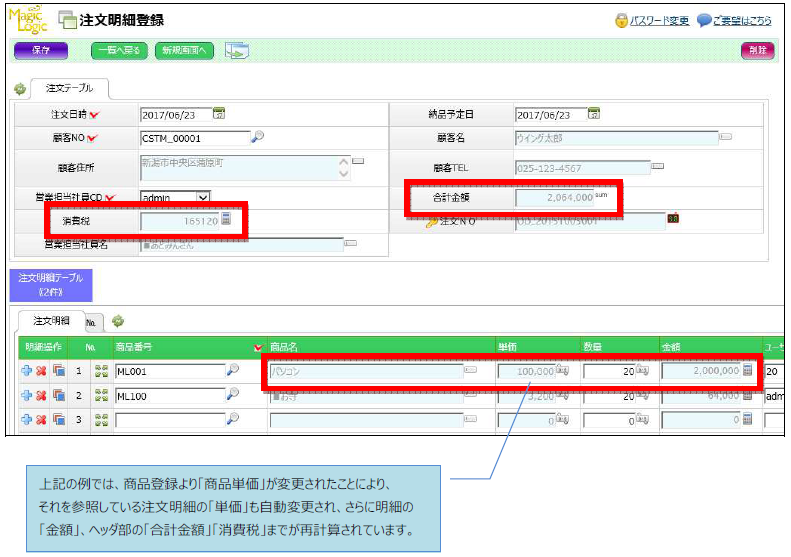Click 一覧へ戻る button
Viewport: 791px width, 557px height.
(x=121, y=50)
